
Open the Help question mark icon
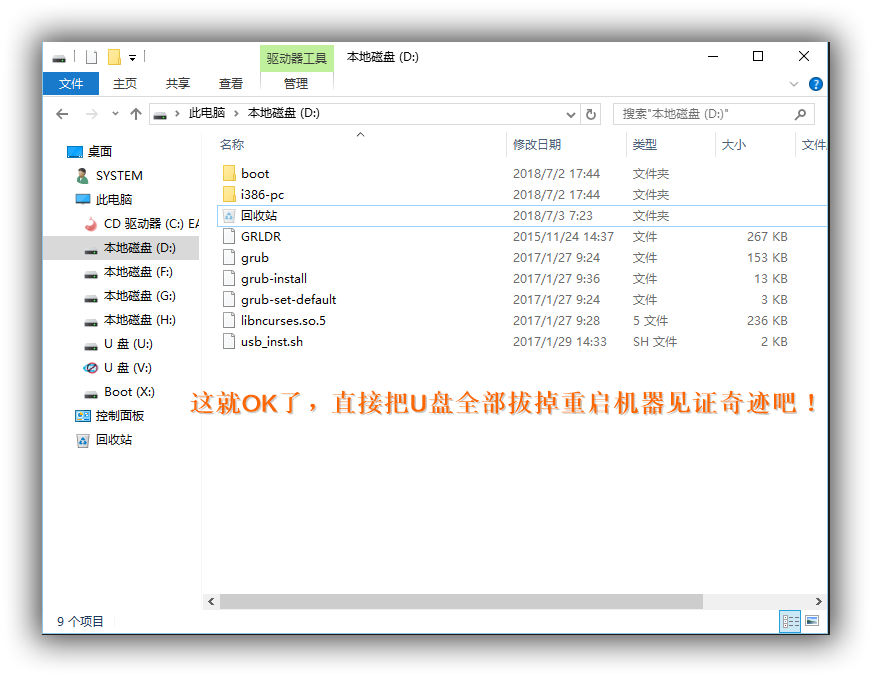(816, 84)
